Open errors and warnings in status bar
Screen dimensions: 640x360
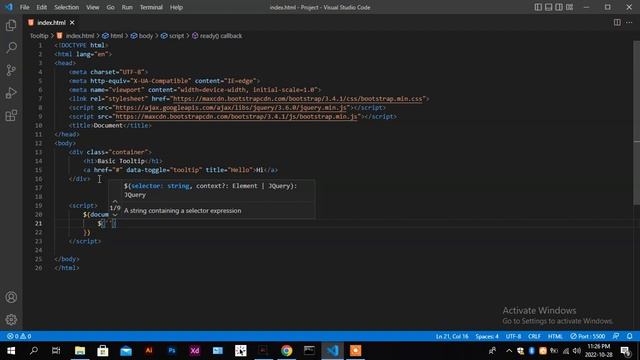(x=19, y=336)
